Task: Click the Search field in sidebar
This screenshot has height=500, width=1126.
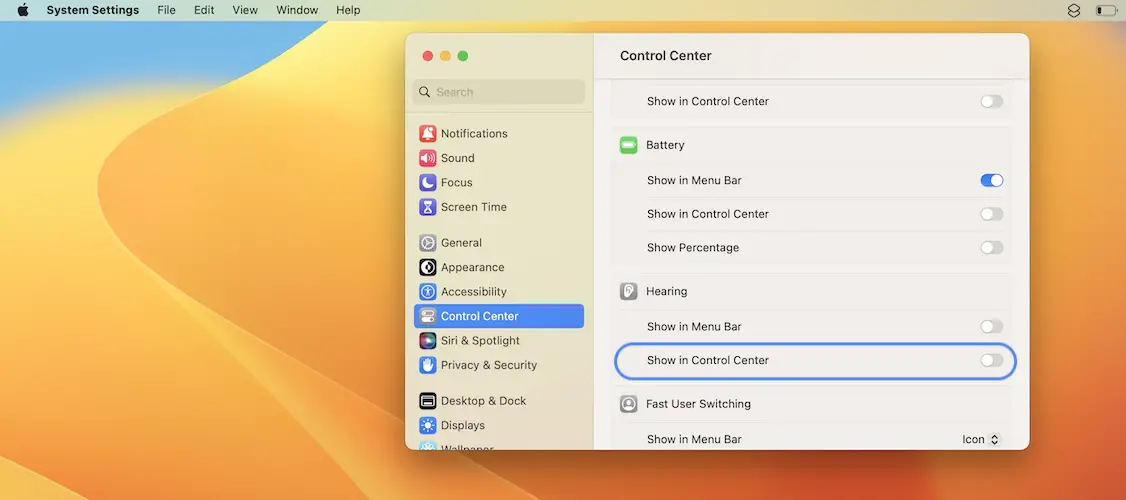Action: [x=500, y=92]
